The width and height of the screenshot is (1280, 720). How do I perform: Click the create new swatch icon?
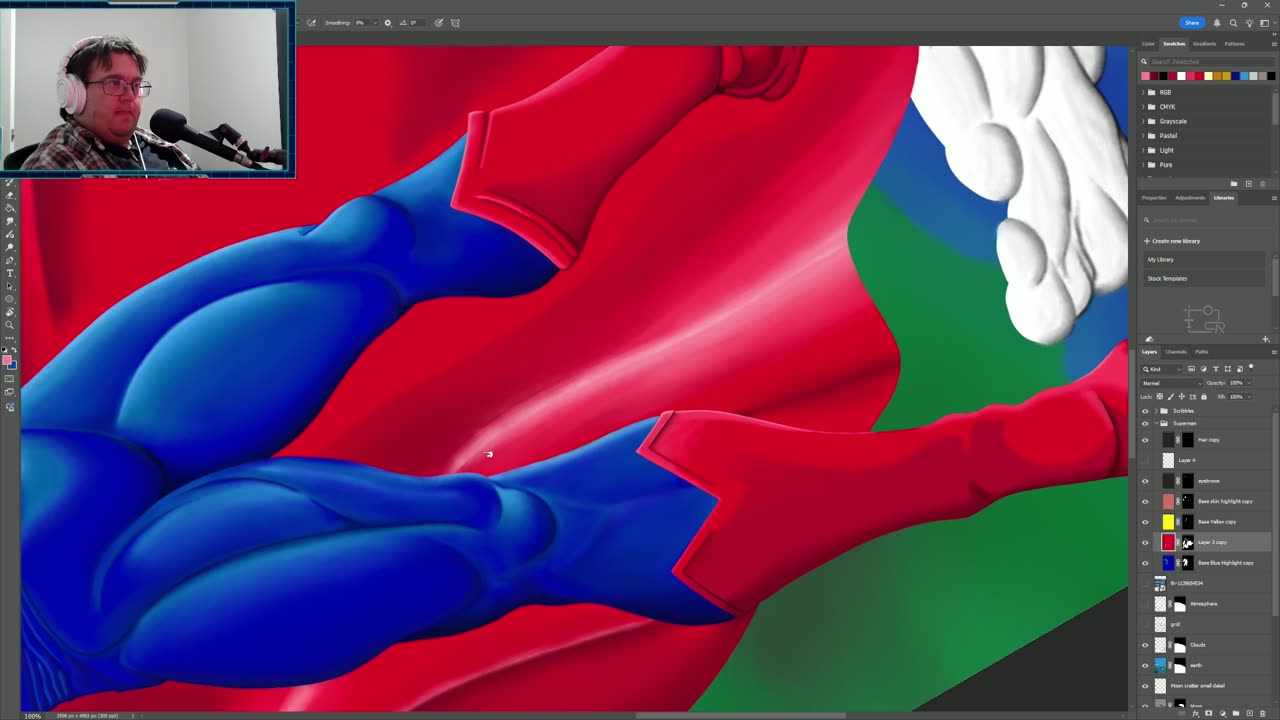point(1249,184)
